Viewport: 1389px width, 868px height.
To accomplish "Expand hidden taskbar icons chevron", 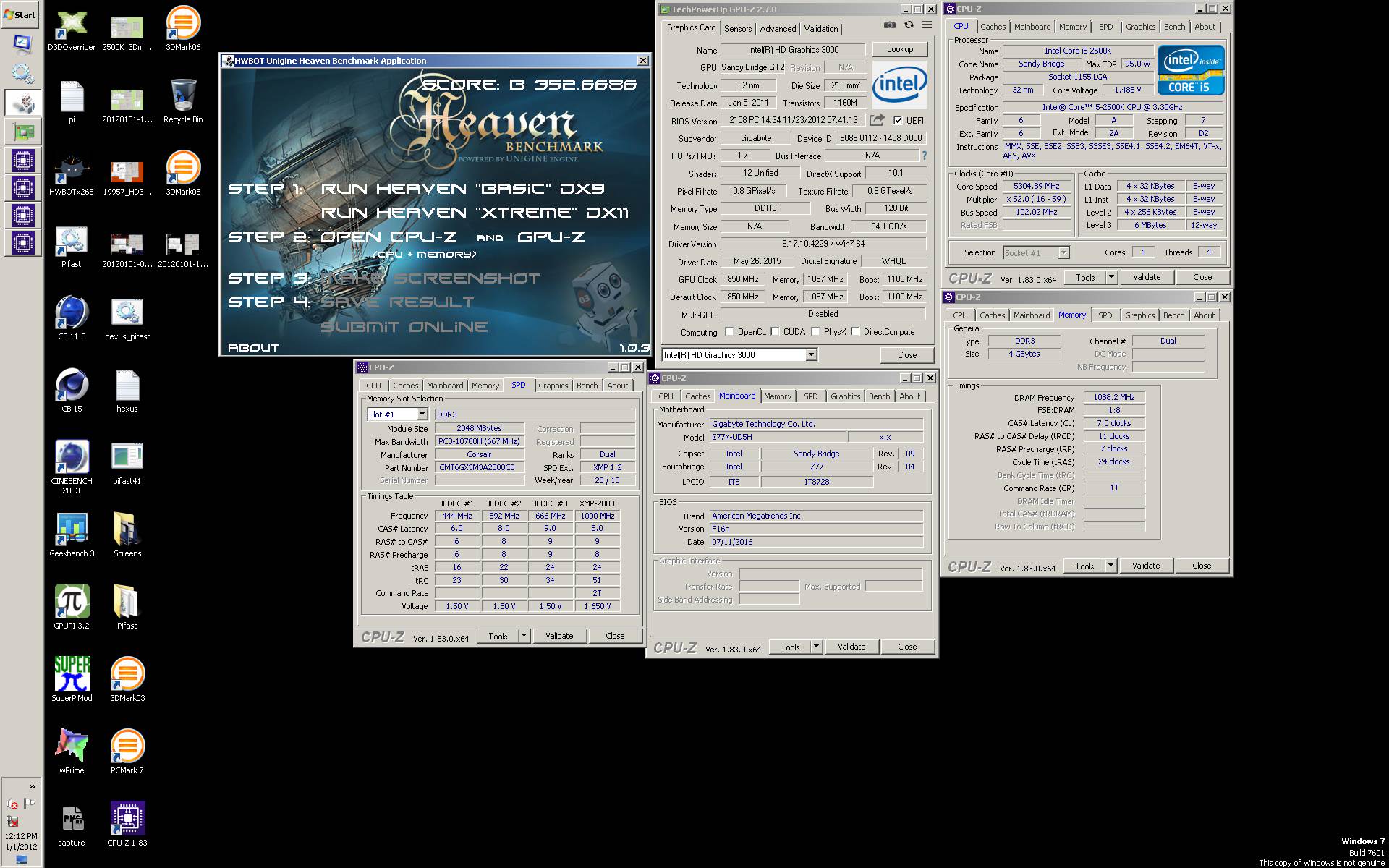I will (x=32, y=786).
